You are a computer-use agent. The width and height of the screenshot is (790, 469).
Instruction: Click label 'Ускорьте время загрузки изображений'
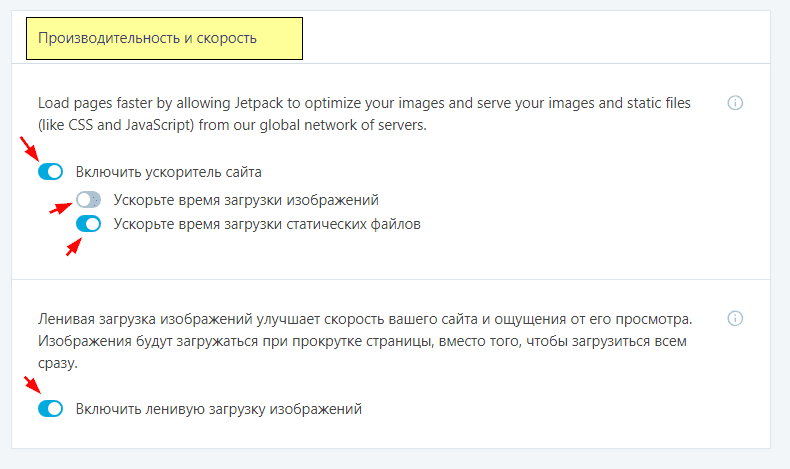pos(246,200)
